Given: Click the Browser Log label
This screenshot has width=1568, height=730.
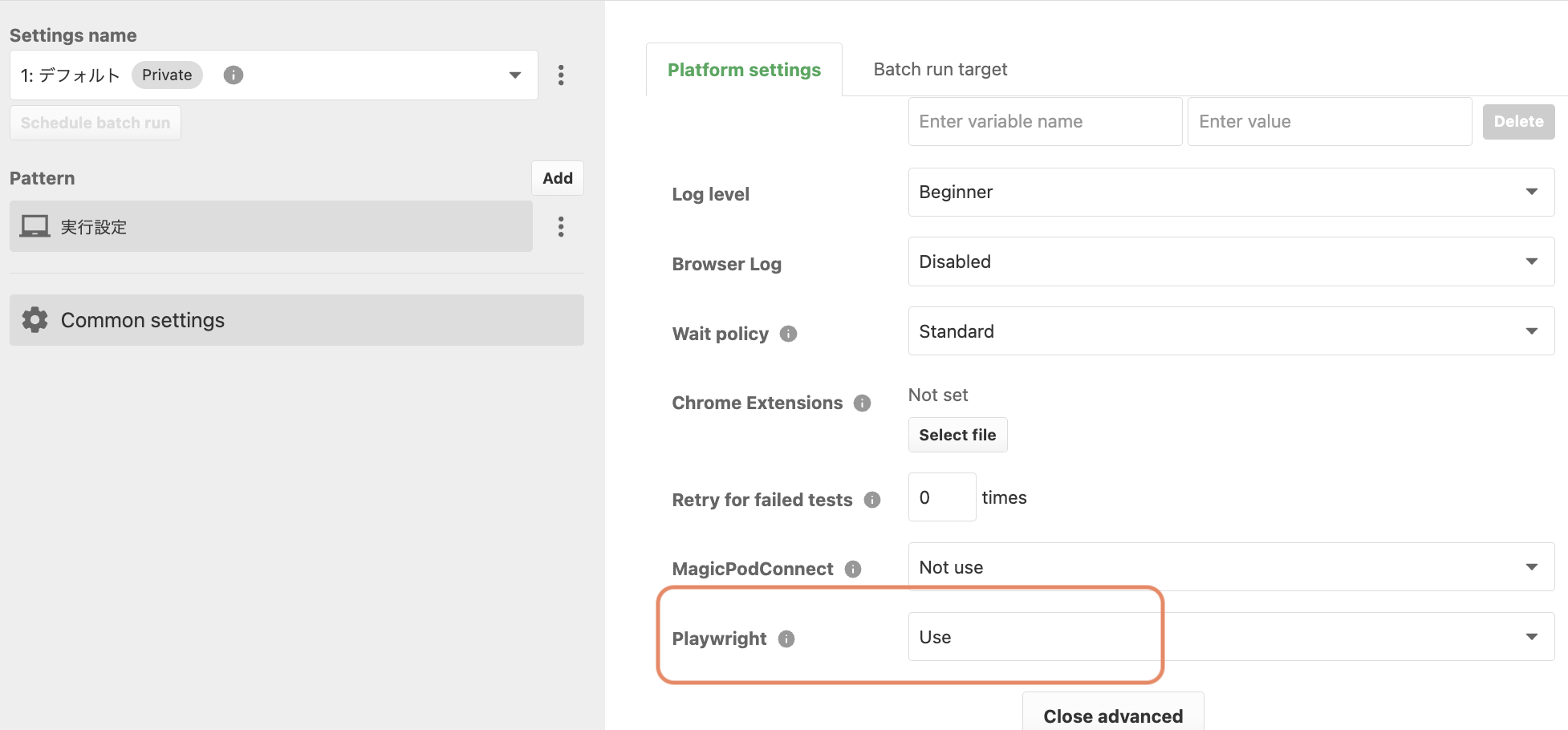Looking at the screenshot, I should (x=726, y=264).
